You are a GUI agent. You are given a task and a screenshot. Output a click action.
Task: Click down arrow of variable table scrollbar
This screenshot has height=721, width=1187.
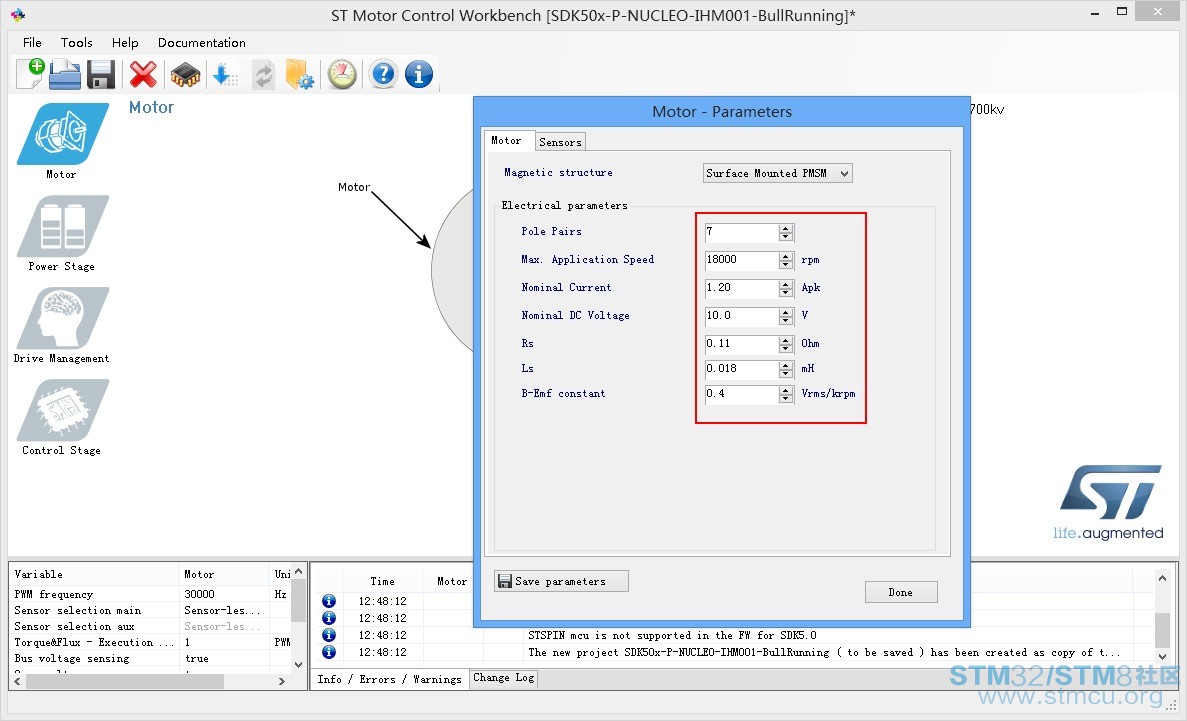click(298, 664)
